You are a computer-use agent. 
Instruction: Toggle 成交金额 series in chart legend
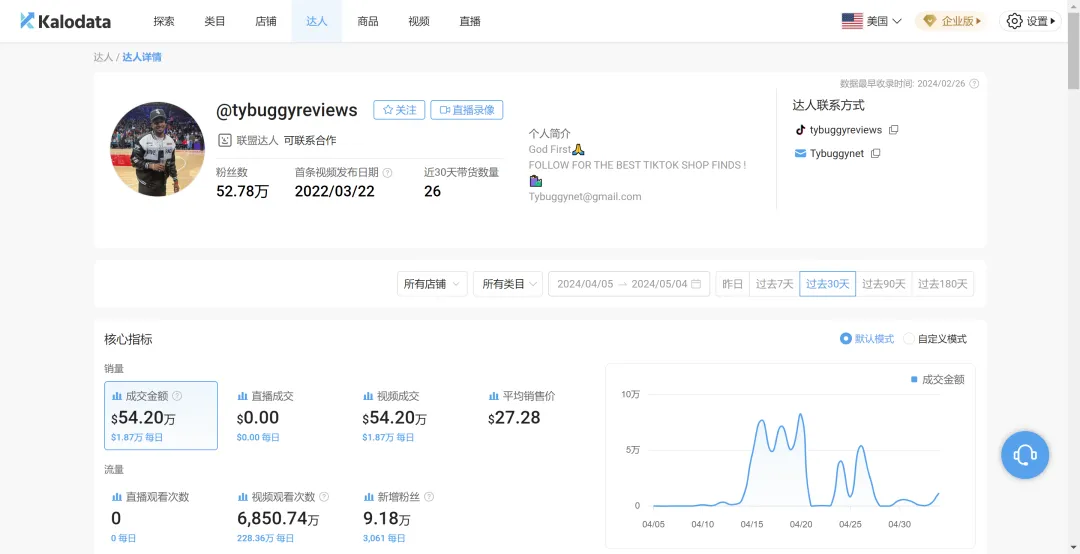pos(937,380)
